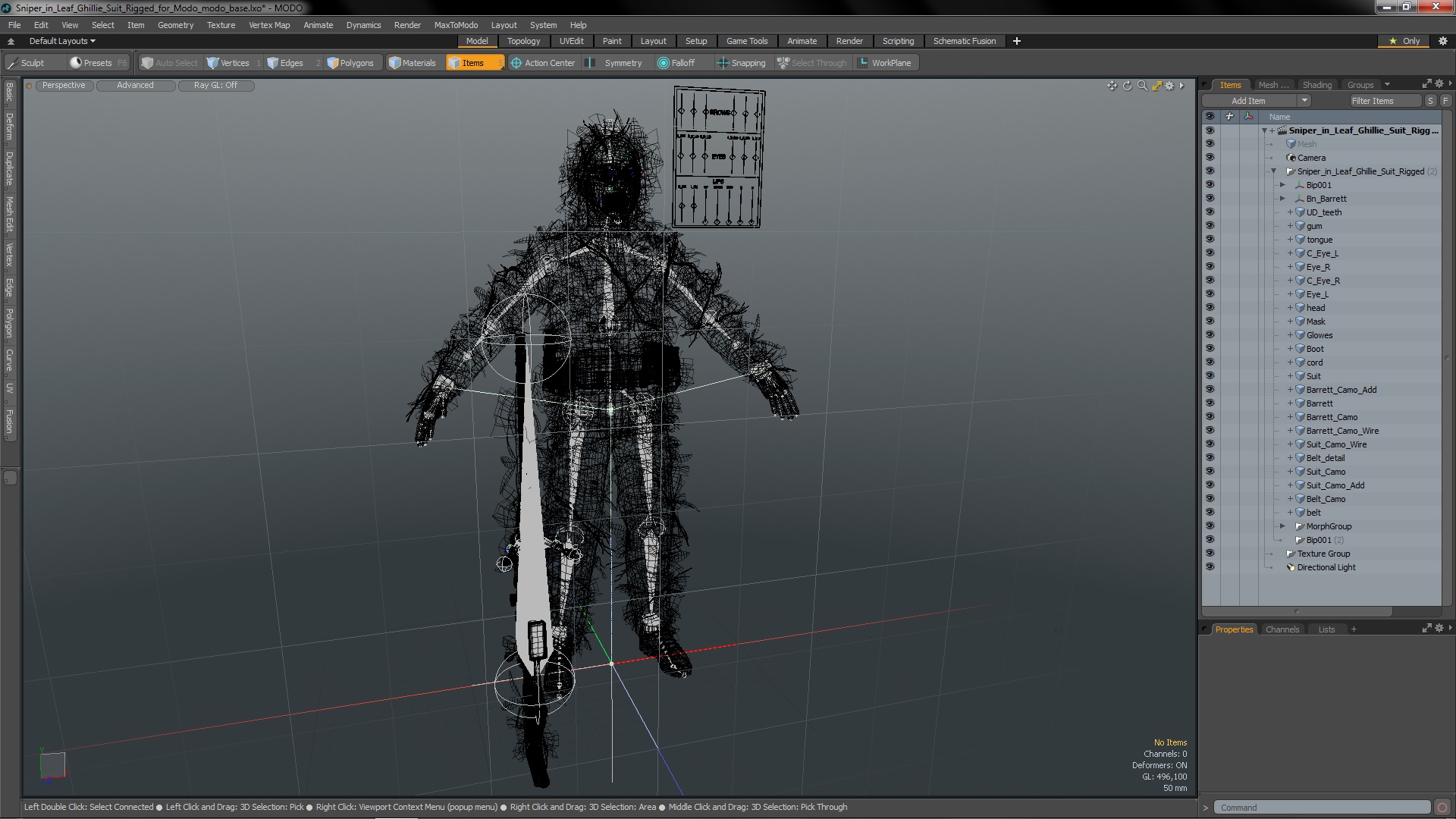
Task: Click the Advanced shading style button
Action: 135,86
